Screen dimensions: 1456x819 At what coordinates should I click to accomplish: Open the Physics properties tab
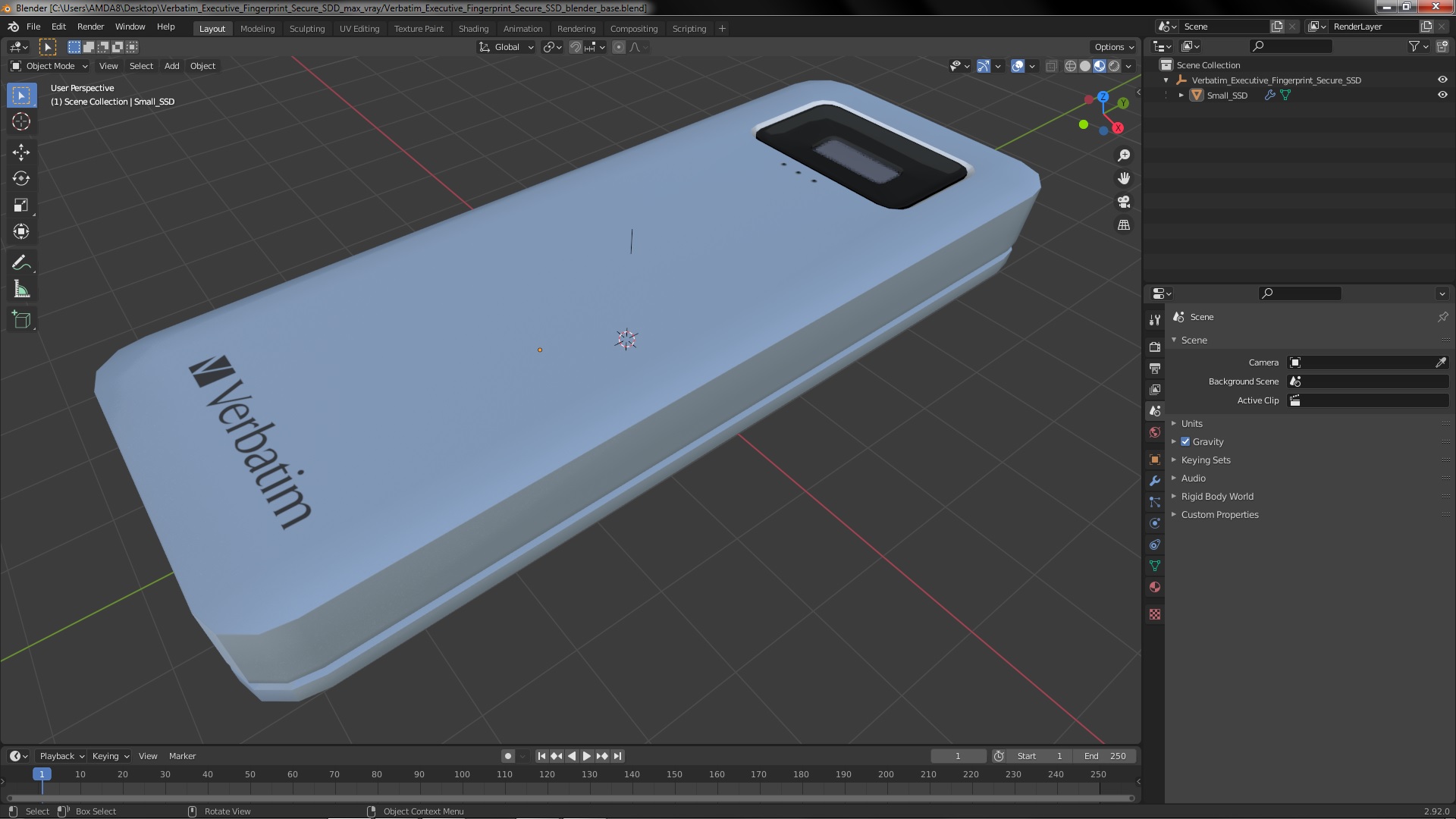(x=1155, y=523)
